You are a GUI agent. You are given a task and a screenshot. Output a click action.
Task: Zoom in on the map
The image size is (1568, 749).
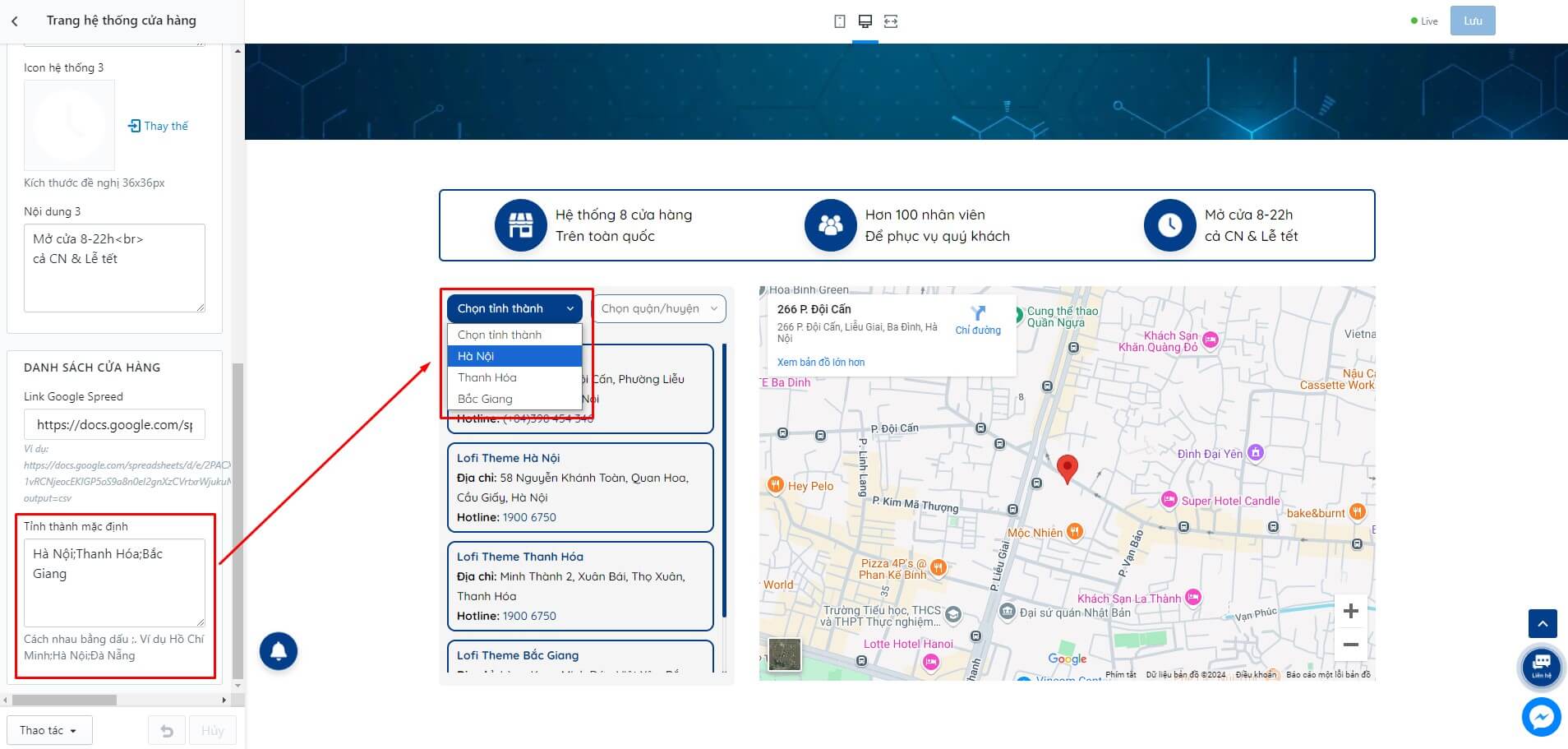click(1350, 611)
